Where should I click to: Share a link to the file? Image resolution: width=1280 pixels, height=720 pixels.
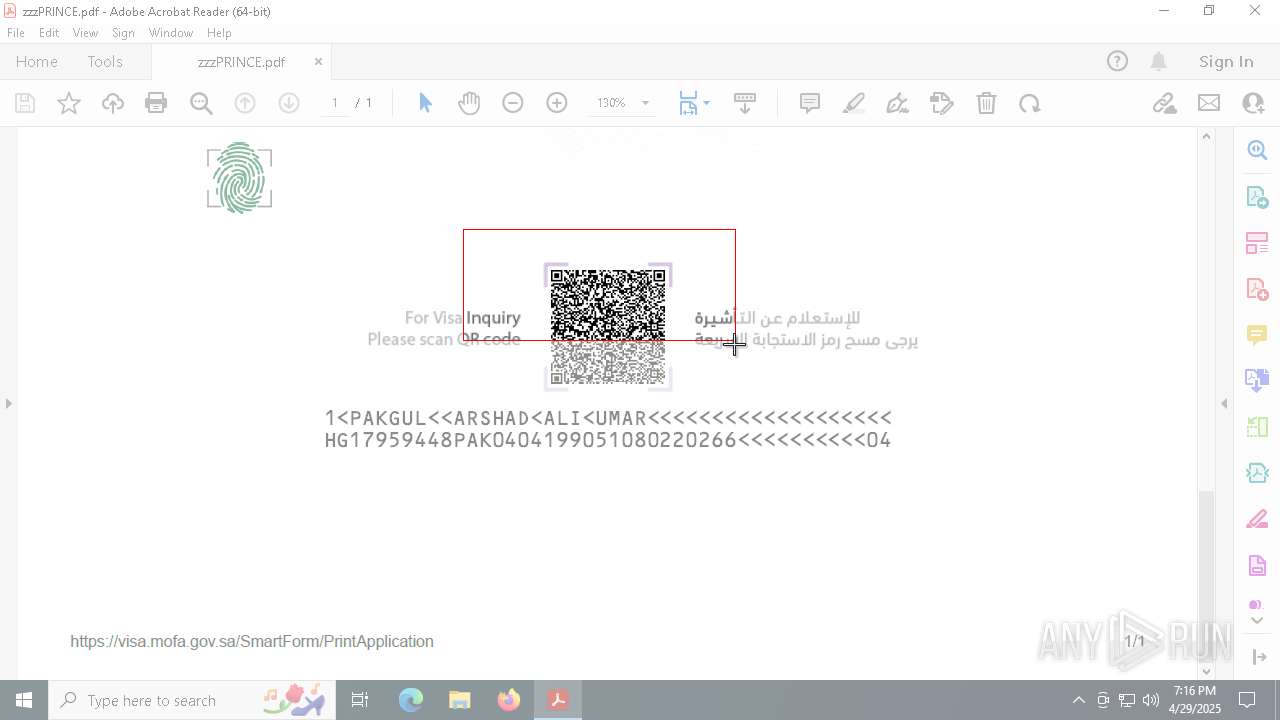click(1164, 103)
